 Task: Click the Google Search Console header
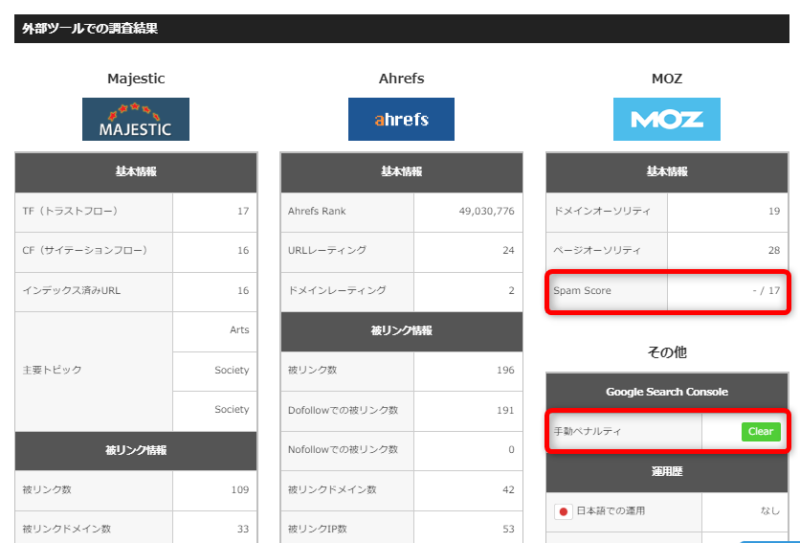pos(667,392)
